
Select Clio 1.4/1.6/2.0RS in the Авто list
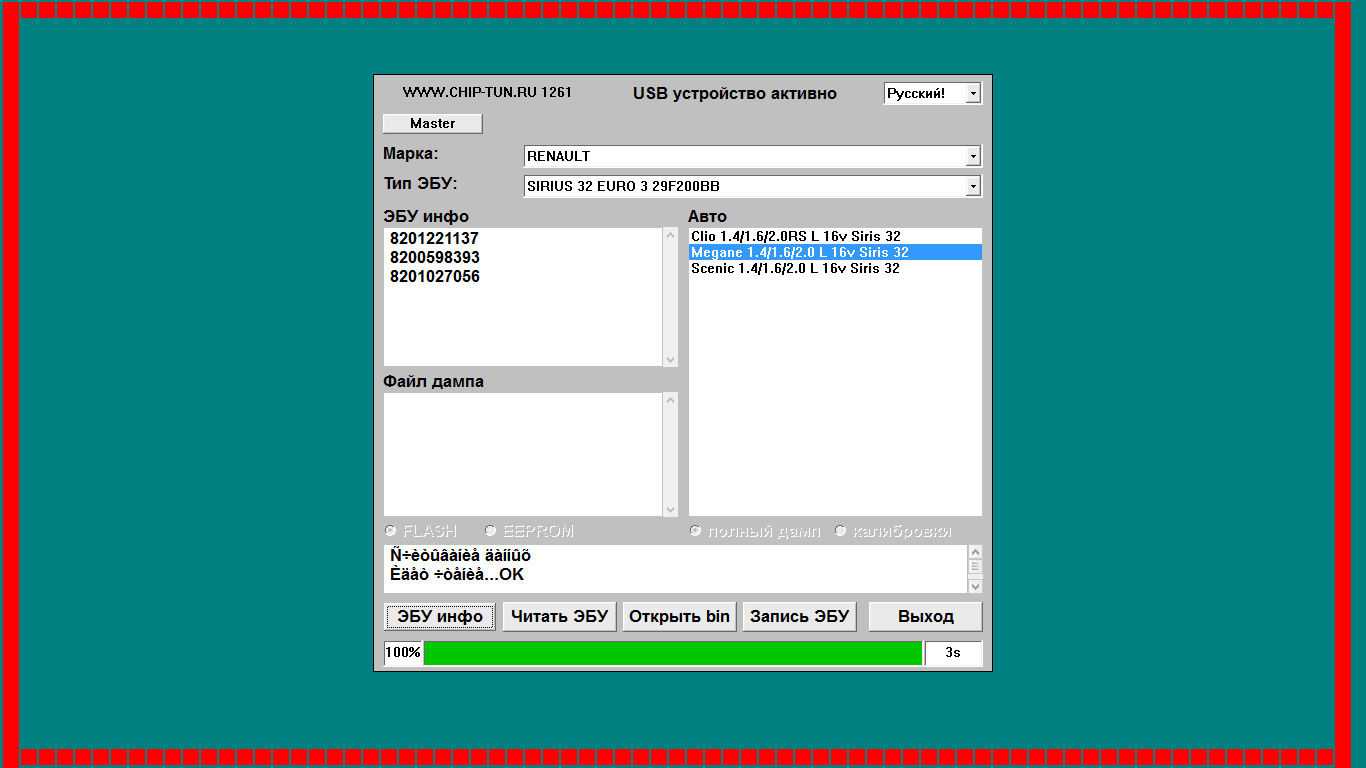point(835,236)
